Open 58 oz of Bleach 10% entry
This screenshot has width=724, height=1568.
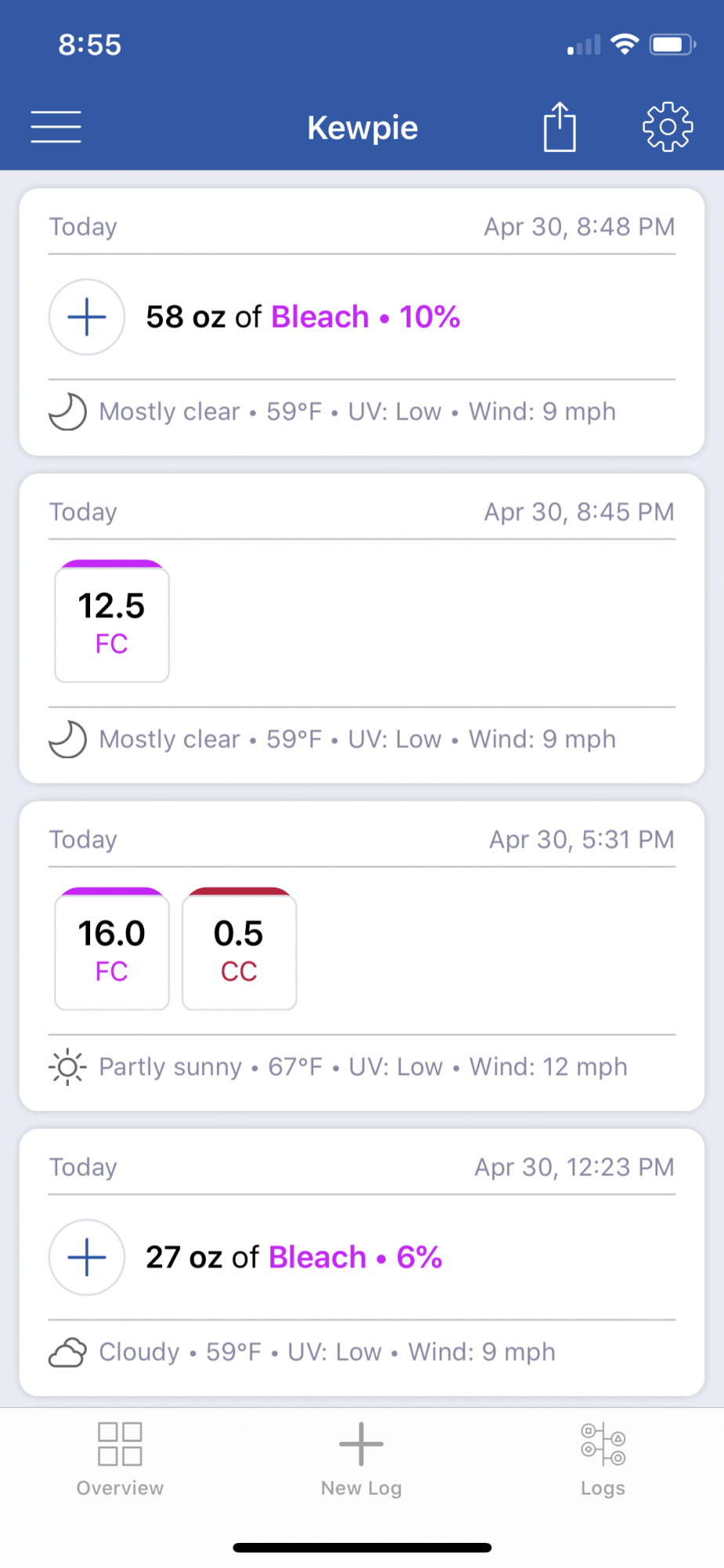point(302,317)
